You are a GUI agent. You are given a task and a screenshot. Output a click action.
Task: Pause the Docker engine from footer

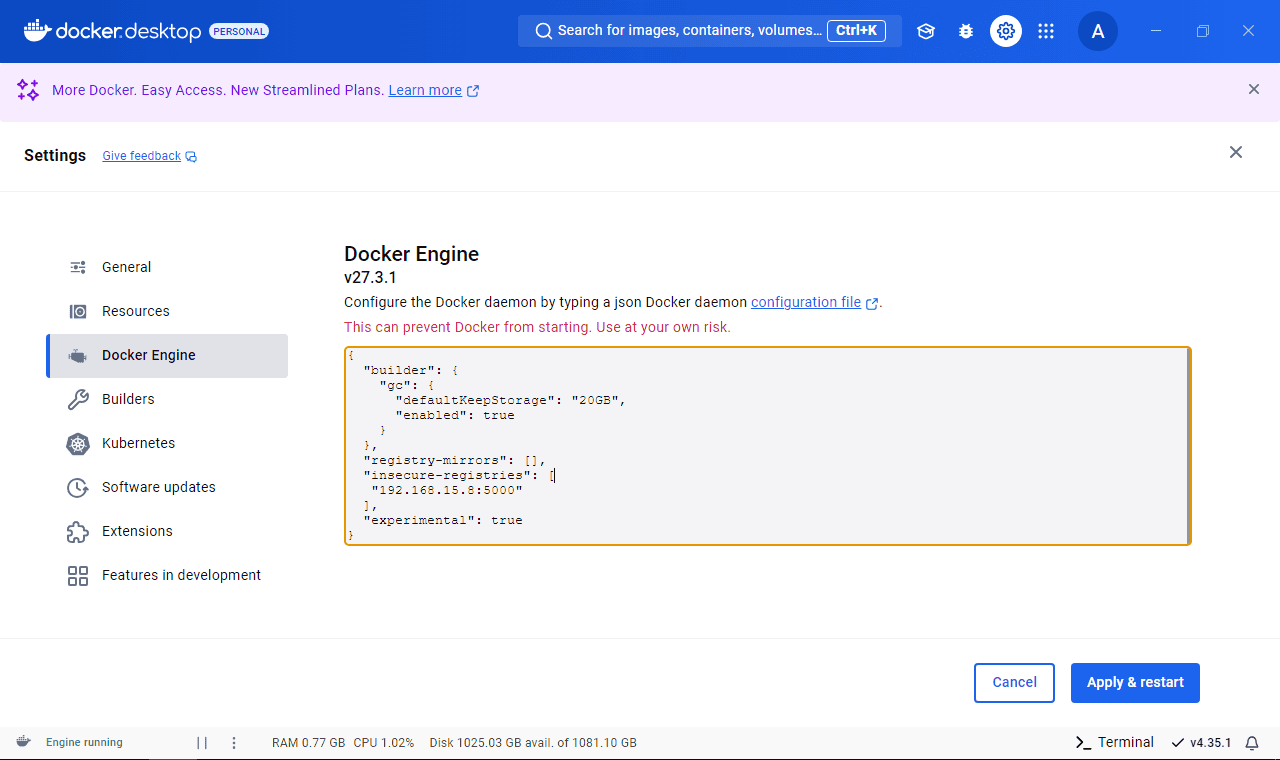202,743
